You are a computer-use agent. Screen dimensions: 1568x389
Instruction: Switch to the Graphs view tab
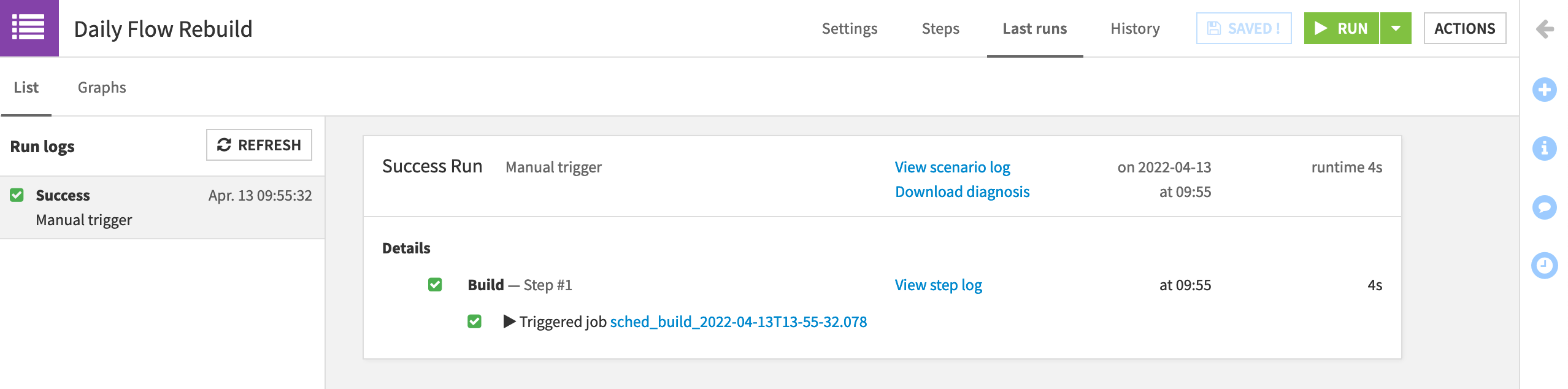pyautogui.click(x=102, y=88)
